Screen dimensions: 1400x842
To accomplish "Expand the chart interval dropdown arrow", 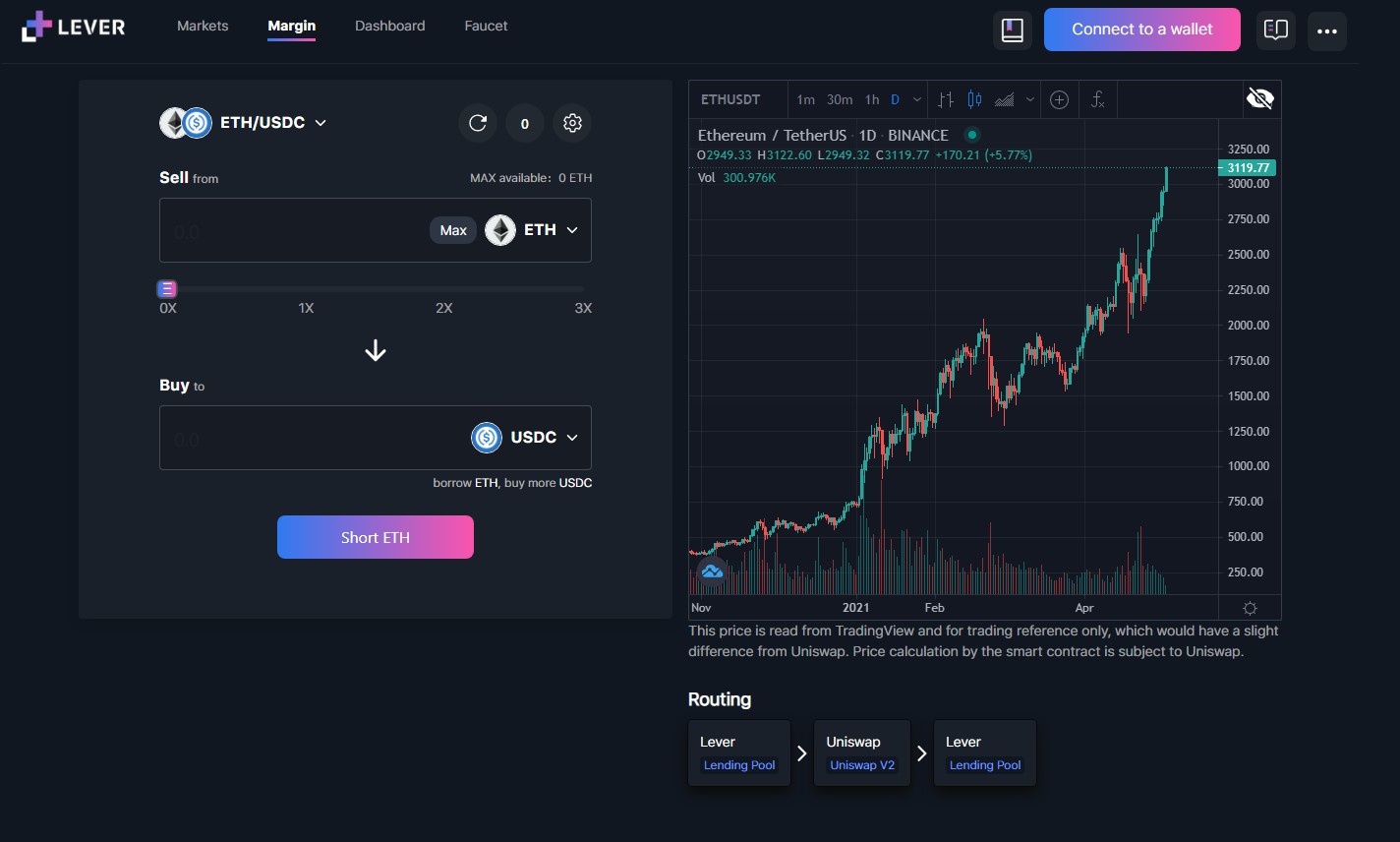I will point(917,99).
